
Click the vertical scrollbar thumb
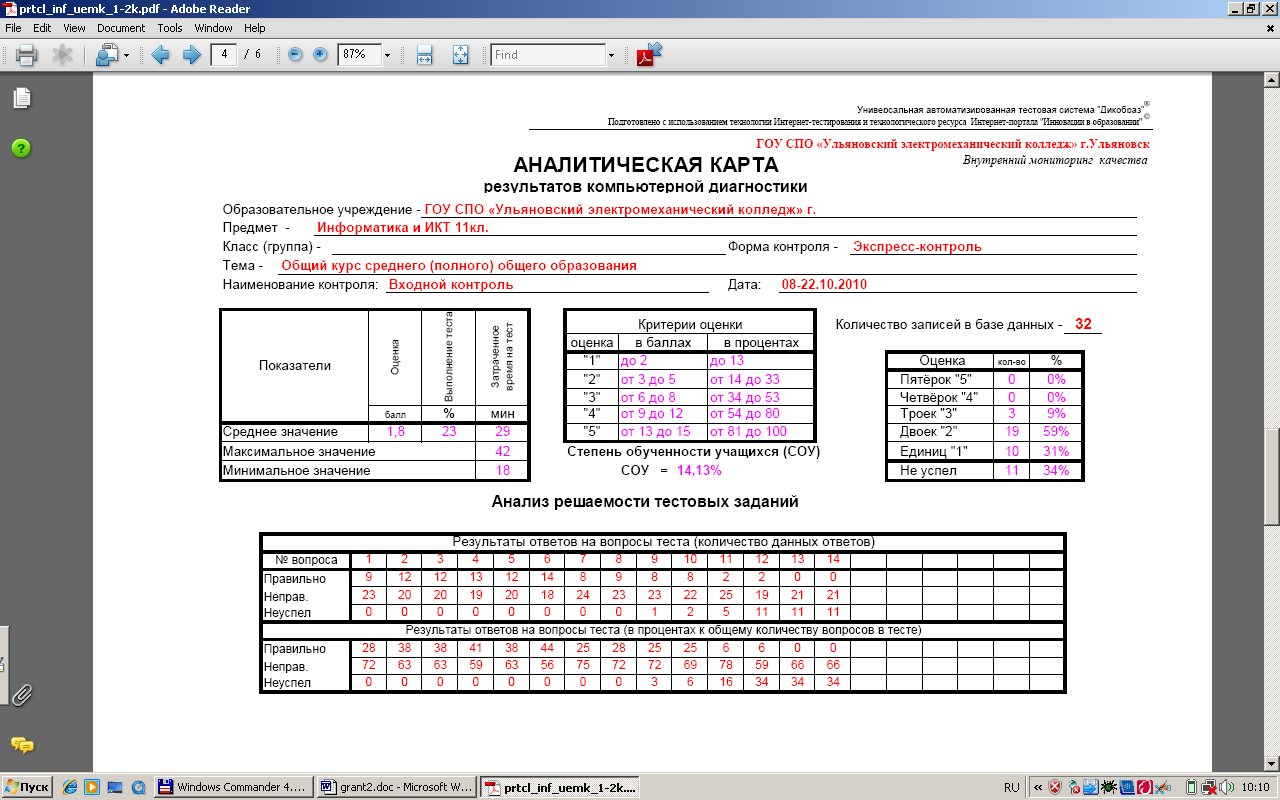tap(1272, 477)
